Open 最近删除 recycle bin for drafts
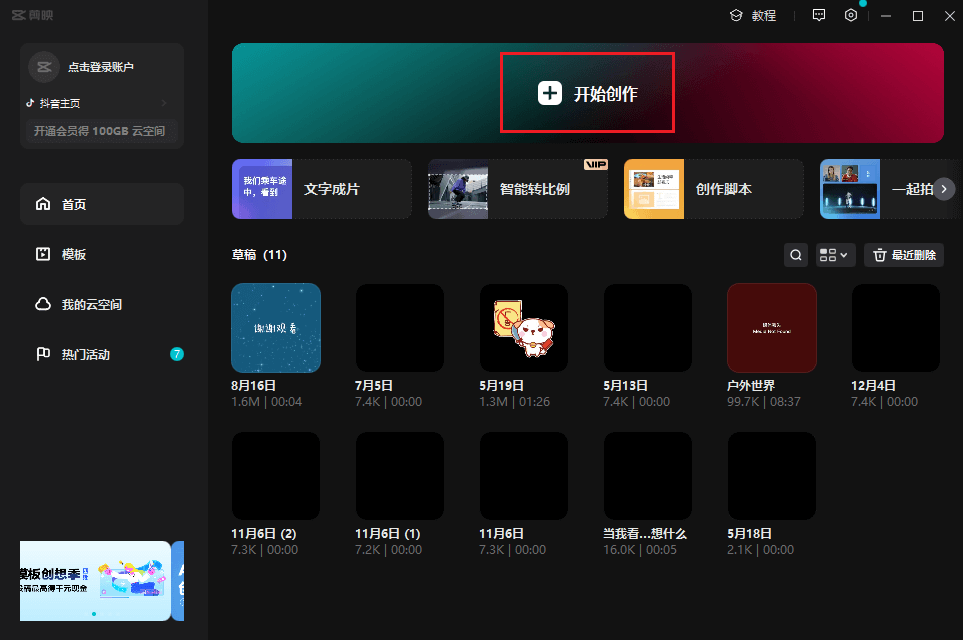Viewport: 963px width, 640px height. (x=903, y=255)
